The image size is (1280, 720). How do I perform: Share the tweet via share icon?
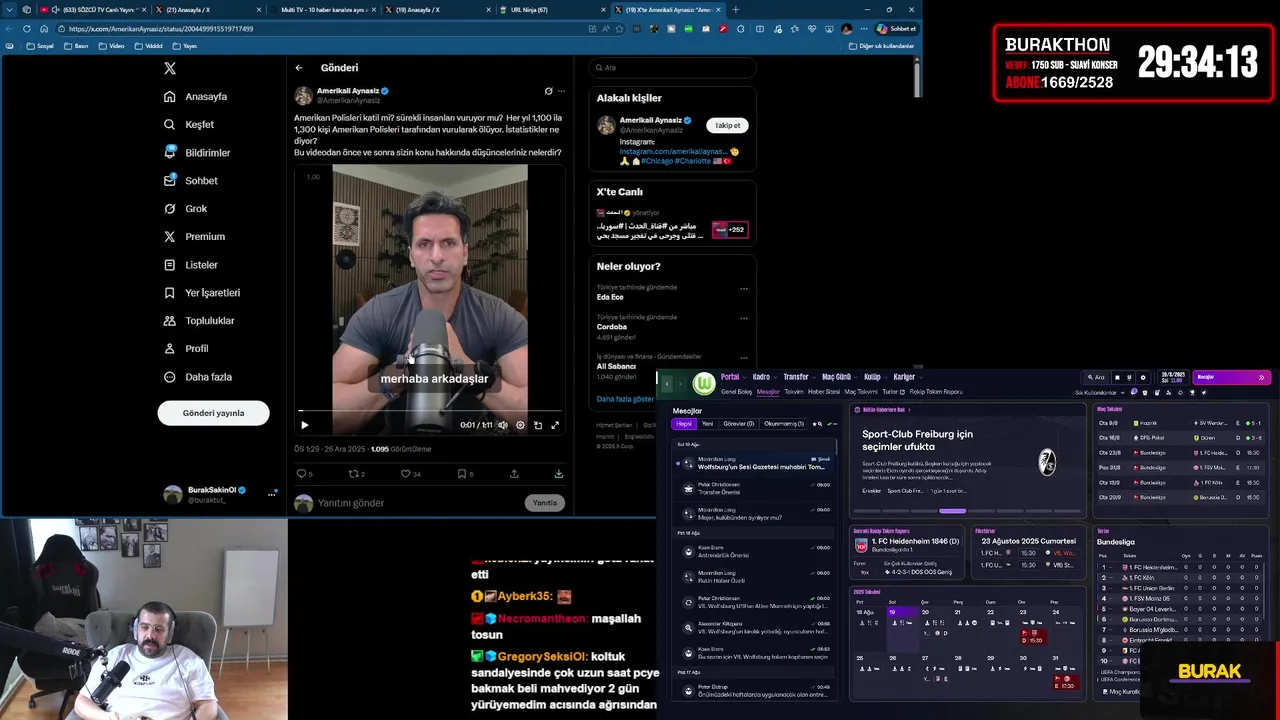tap(514, 474)
